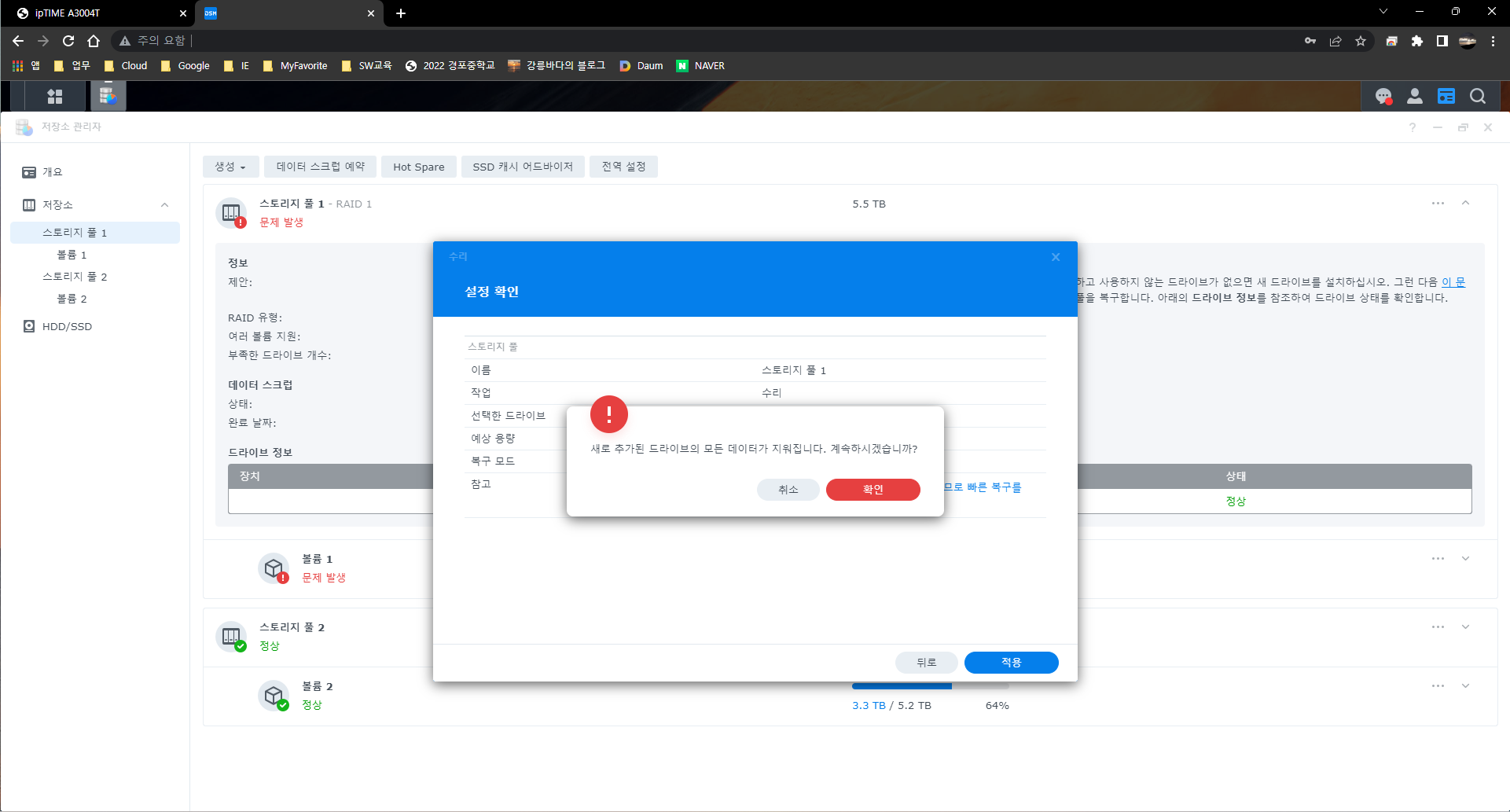Bookmark this page star icon
This screenshot has width=1510, height=812.
1361,41
